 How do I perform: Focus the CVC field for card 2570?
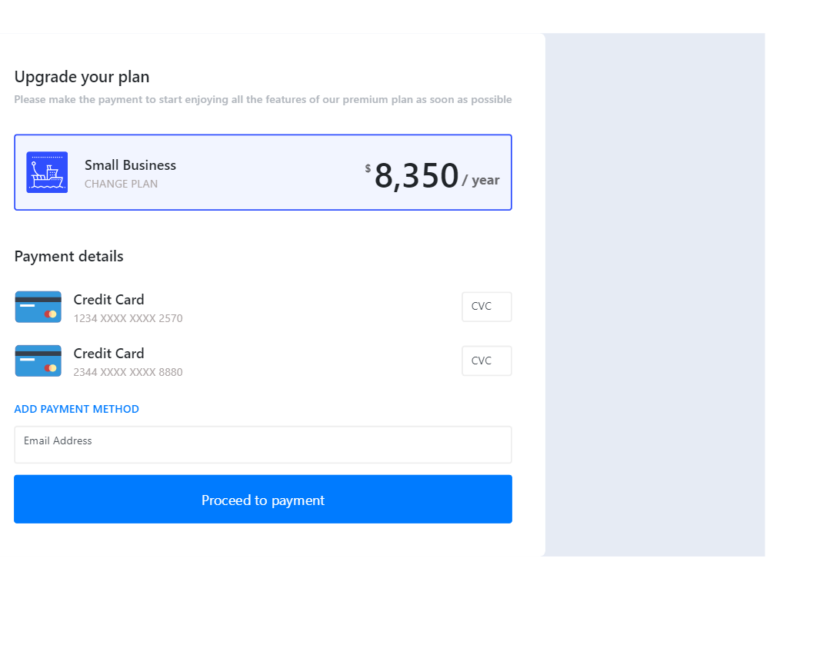(486, 307)
